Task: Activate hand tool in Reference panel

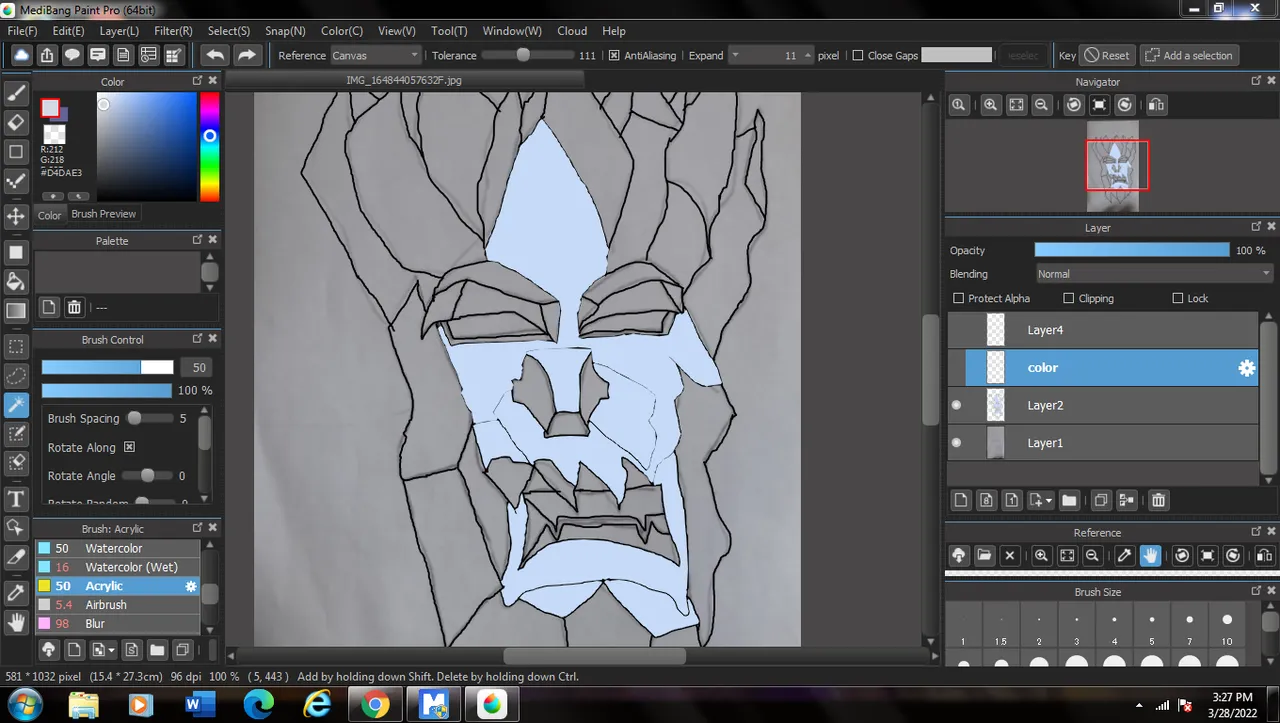Action: click(1151, 556)
